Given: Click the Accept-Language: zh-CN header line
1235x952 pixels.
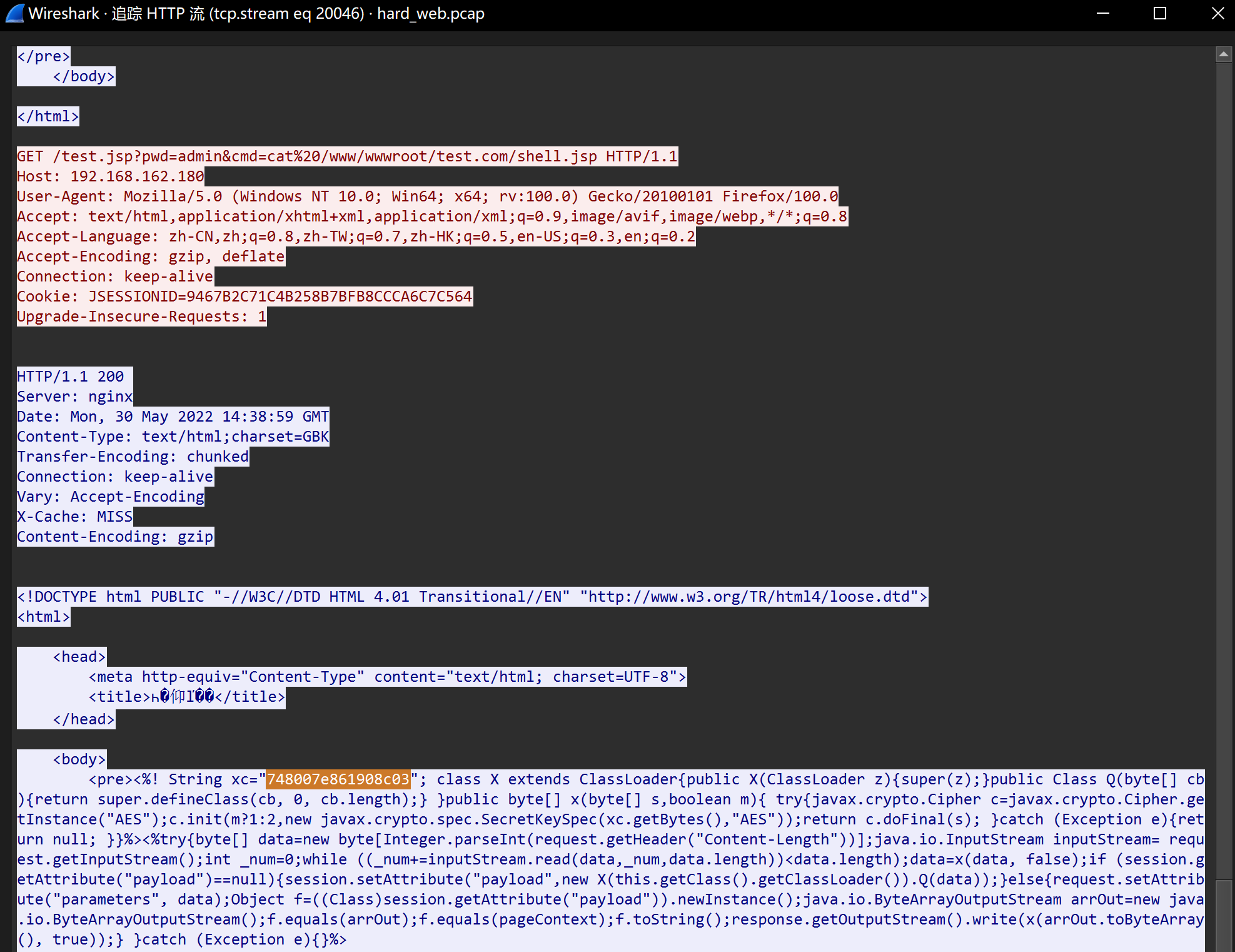Looking at the screenshot, I should pos(356,236).
